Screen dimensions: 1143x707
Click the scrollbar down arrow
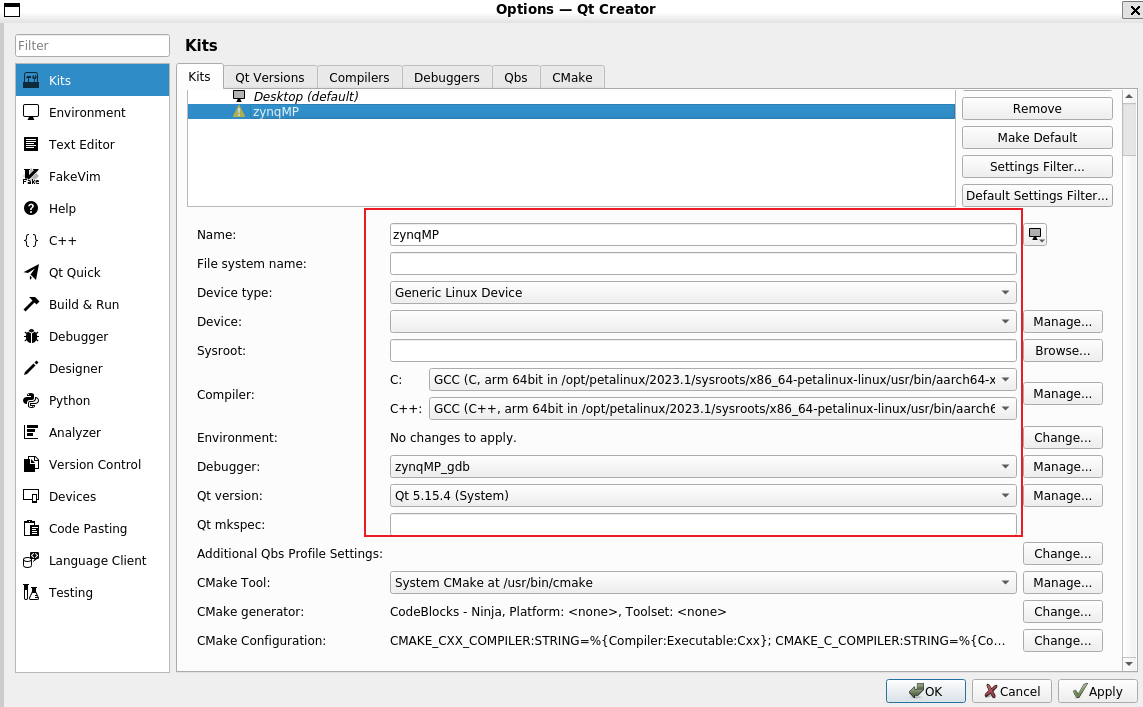(1129, 664)
